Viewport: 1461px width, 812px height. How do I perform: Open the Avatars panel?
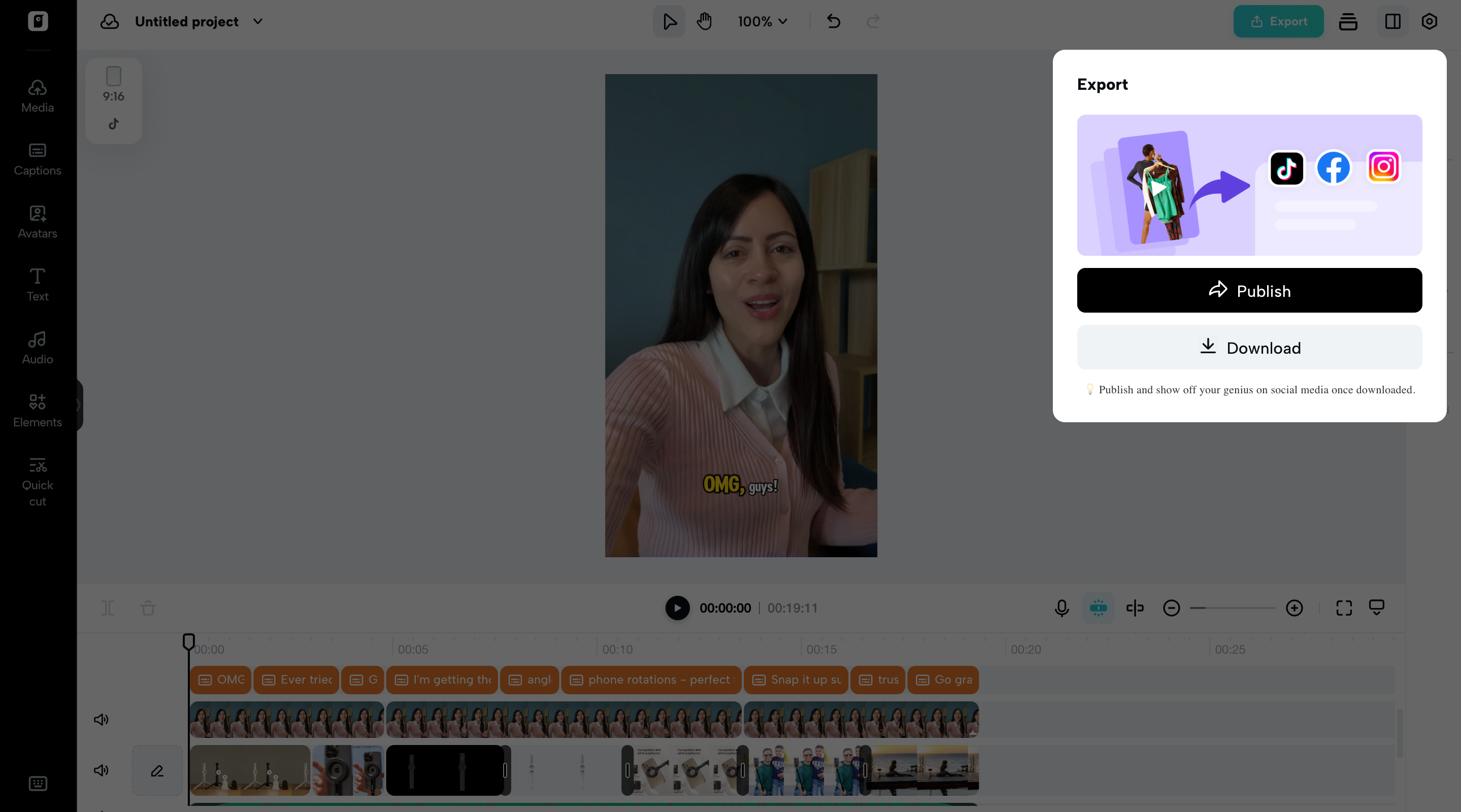(x=38, y=222)
